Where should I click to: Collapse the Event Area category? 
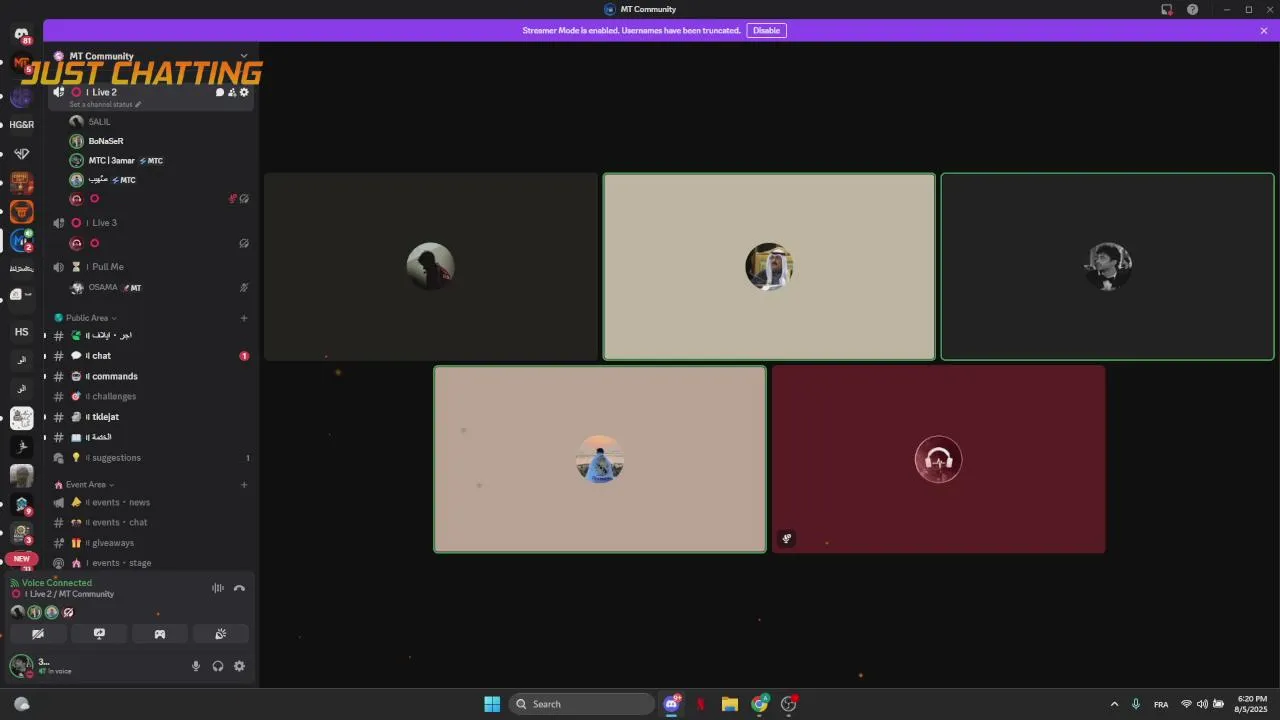(85, 485)
